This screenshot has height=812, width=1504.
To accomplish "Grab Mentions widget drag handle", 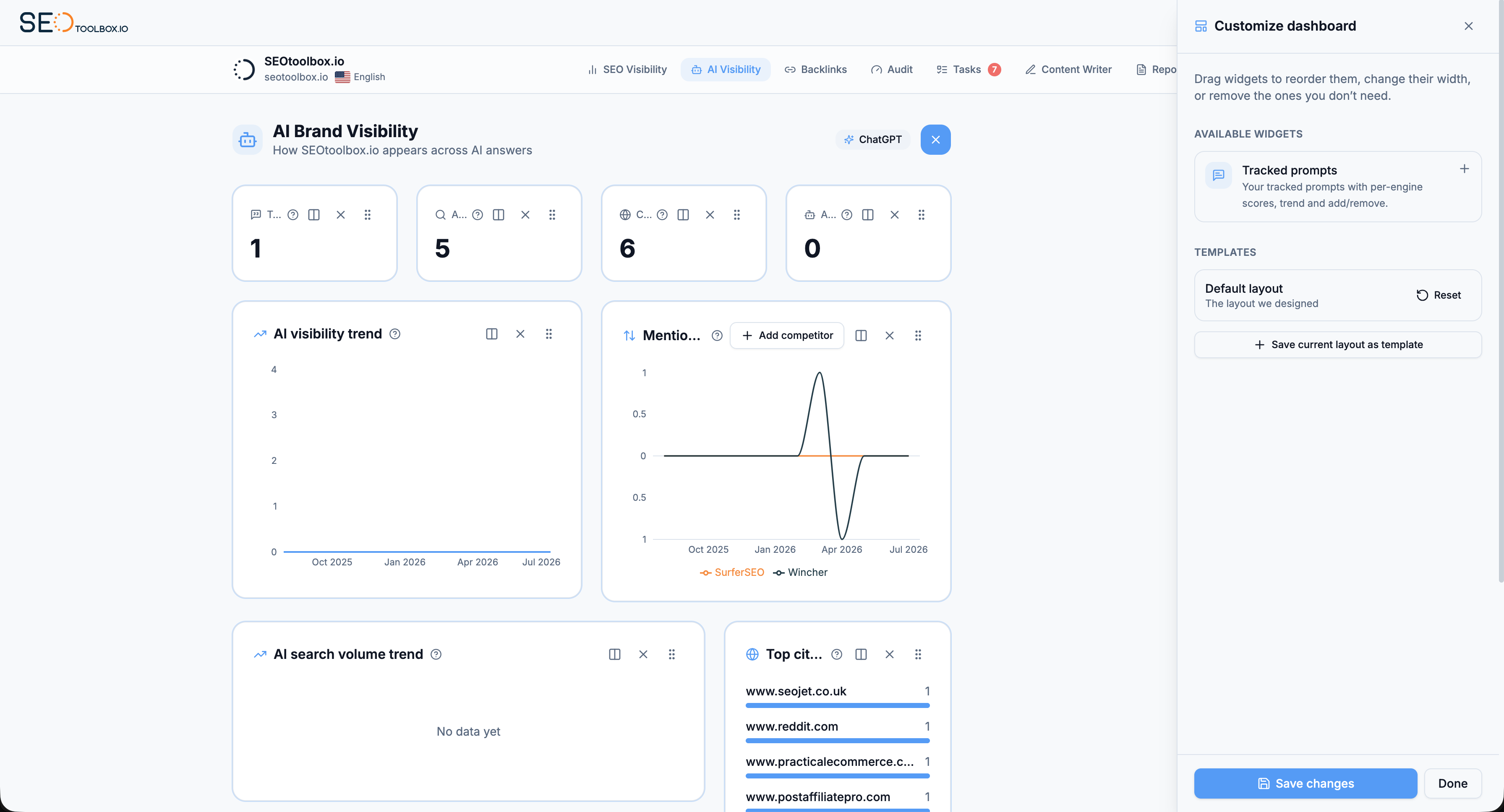I will [918, 336].
